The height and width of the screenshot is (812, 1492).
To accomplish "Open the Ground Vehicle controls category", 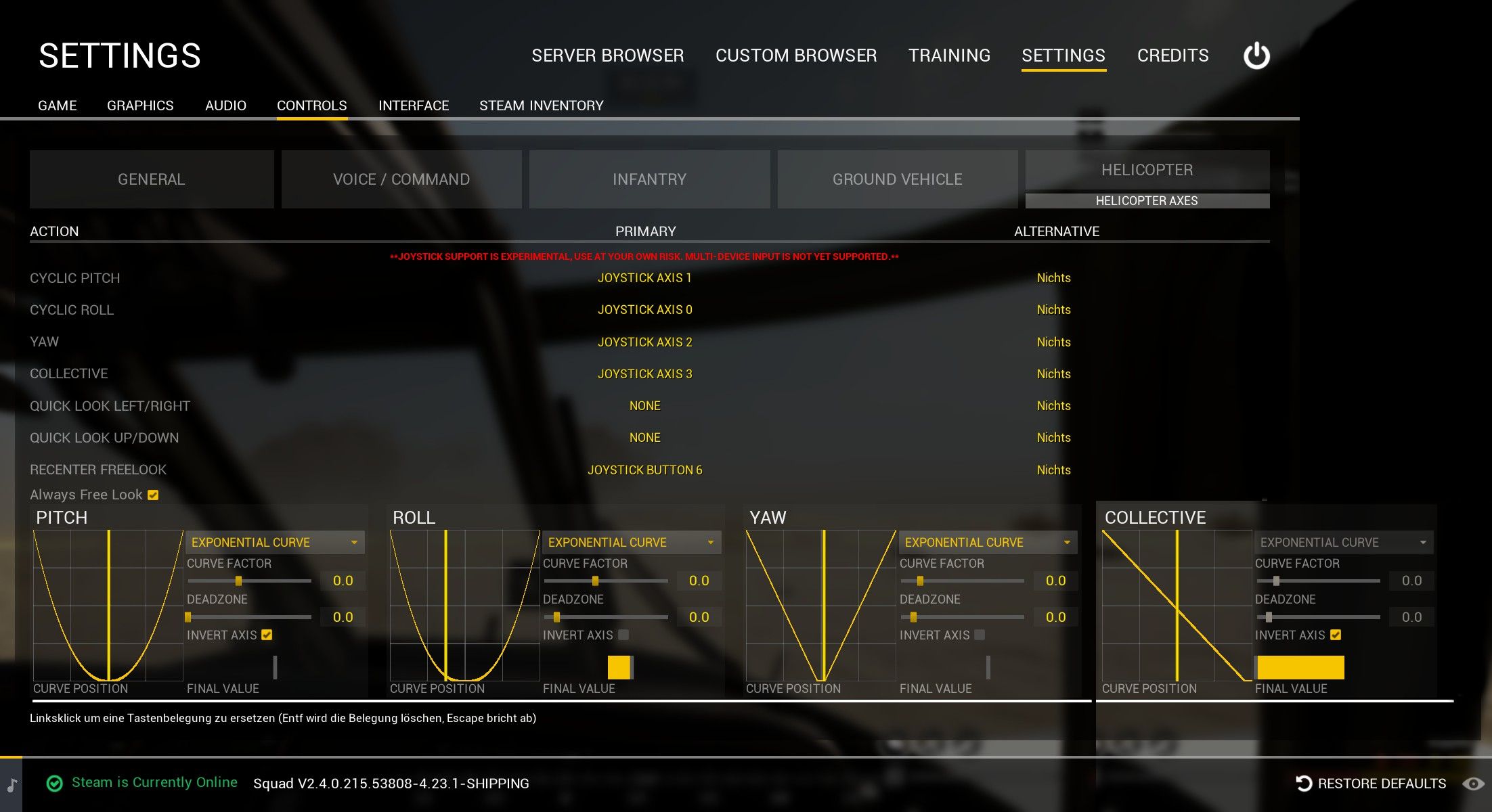I will [897, 179].
